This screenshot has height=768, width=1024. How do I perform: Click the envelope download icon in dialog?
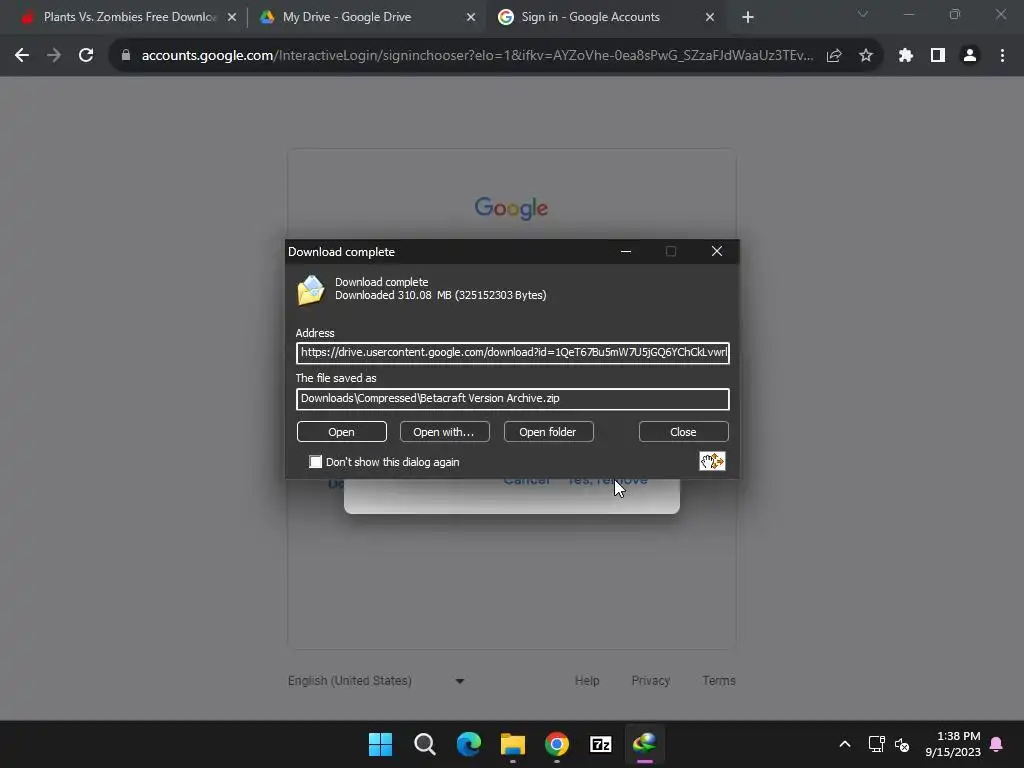[x=311, y=290]
